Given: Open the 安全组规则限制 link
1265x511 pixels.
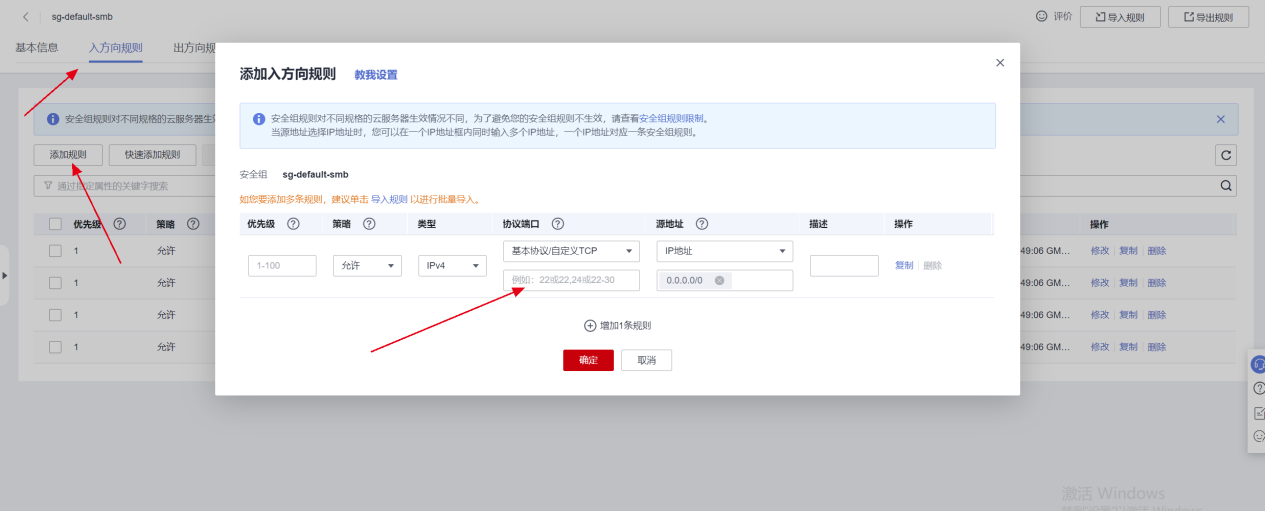Looking at the screenshot, I should click(672, 118).
